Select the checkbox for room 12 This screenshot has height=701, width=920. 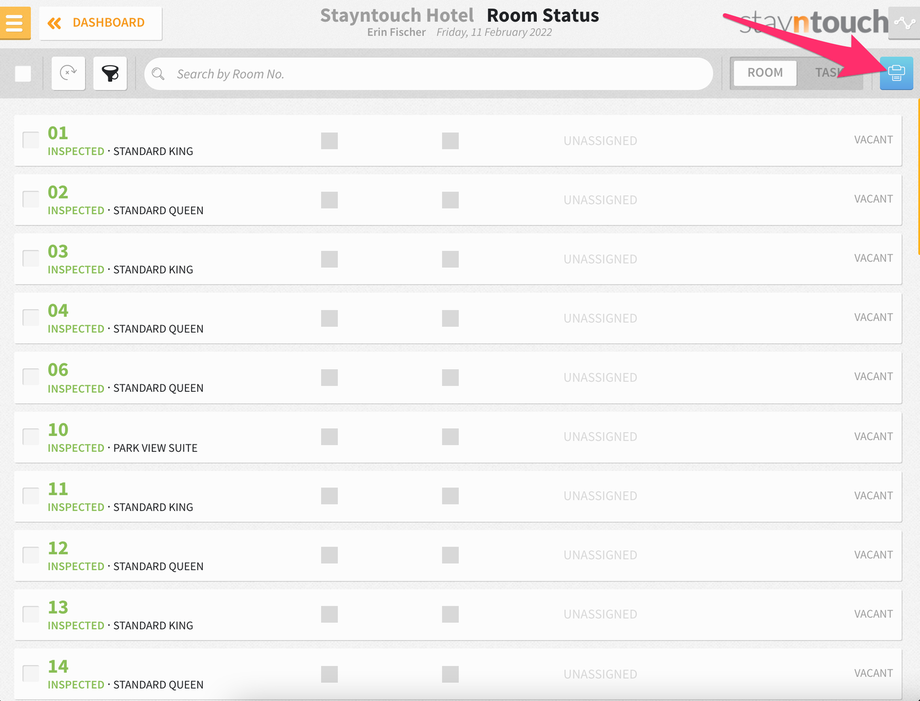pos(31,556)
